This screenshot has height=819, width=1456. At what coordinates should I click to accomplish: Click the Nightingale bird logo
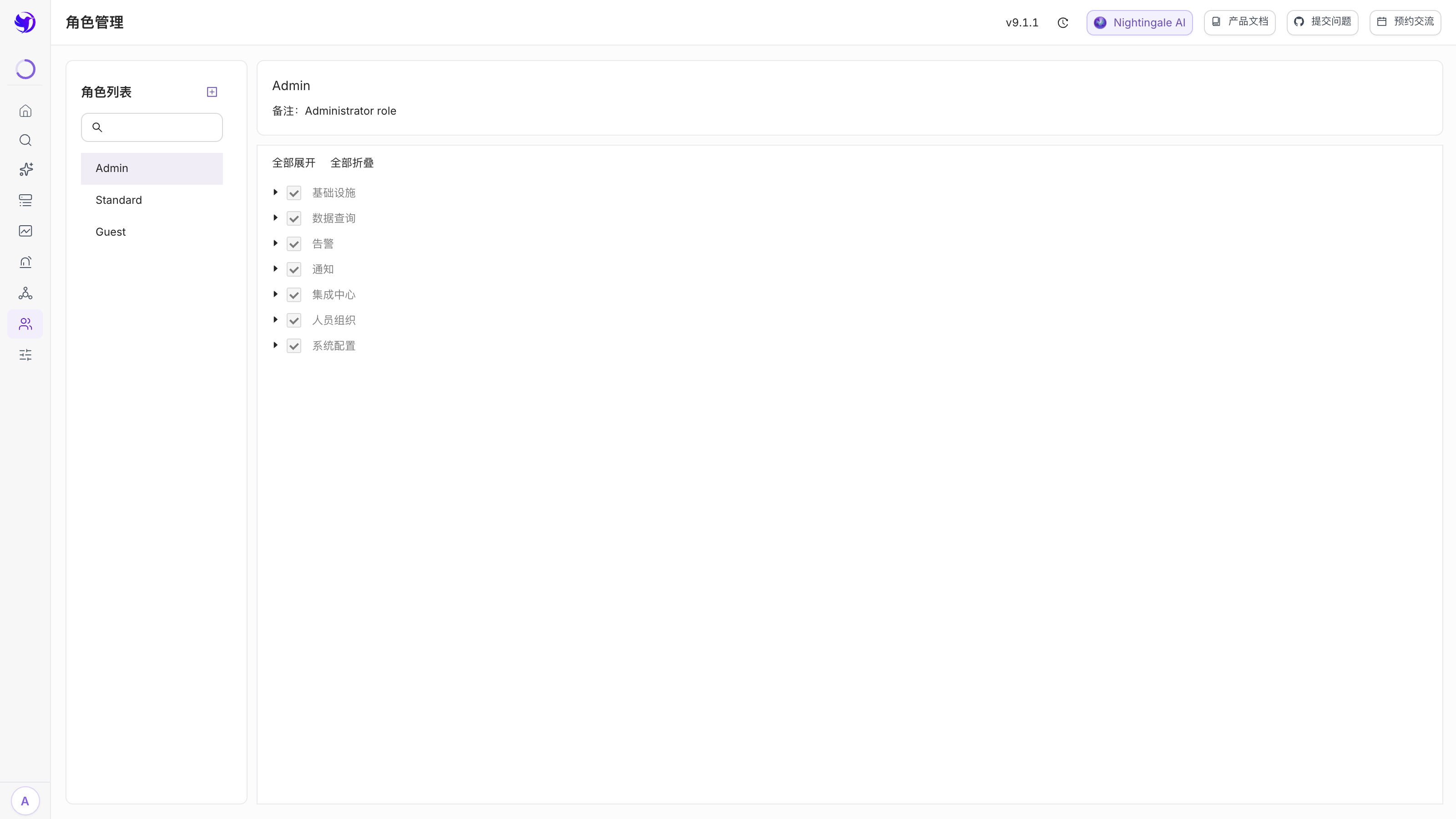tap(25, 23)
